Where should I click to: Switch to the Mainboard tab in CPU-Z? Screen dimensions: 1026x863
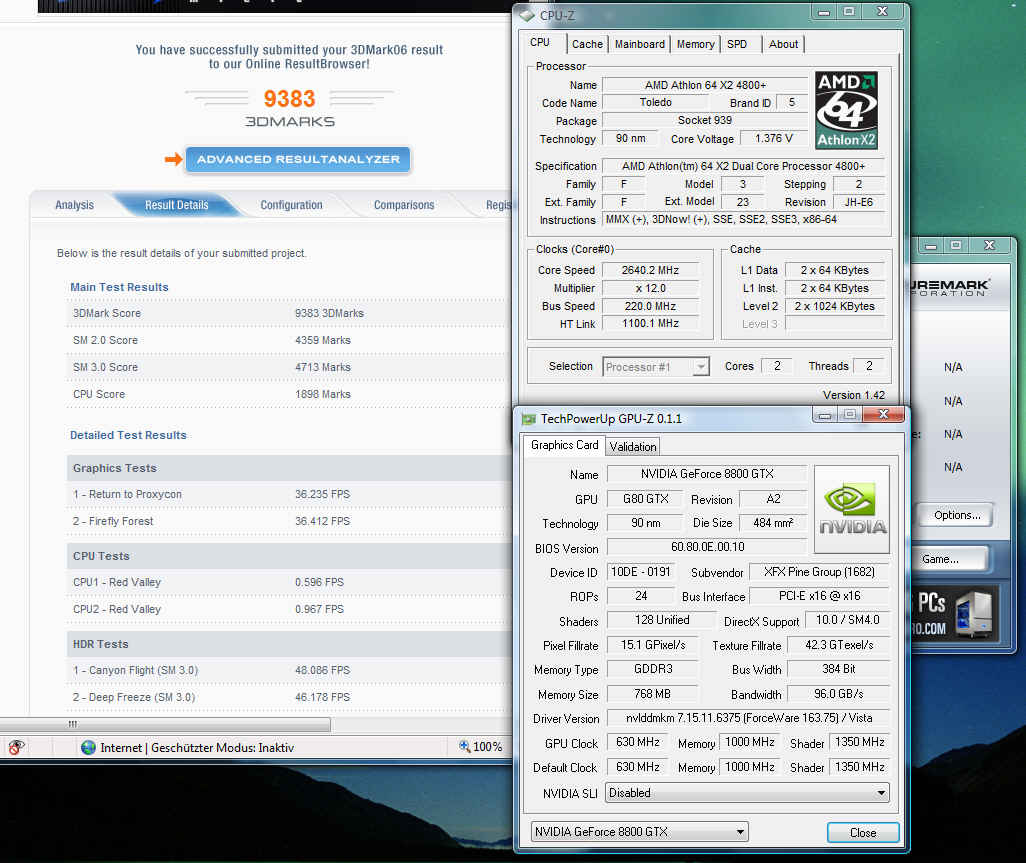(x=639, y=44)
